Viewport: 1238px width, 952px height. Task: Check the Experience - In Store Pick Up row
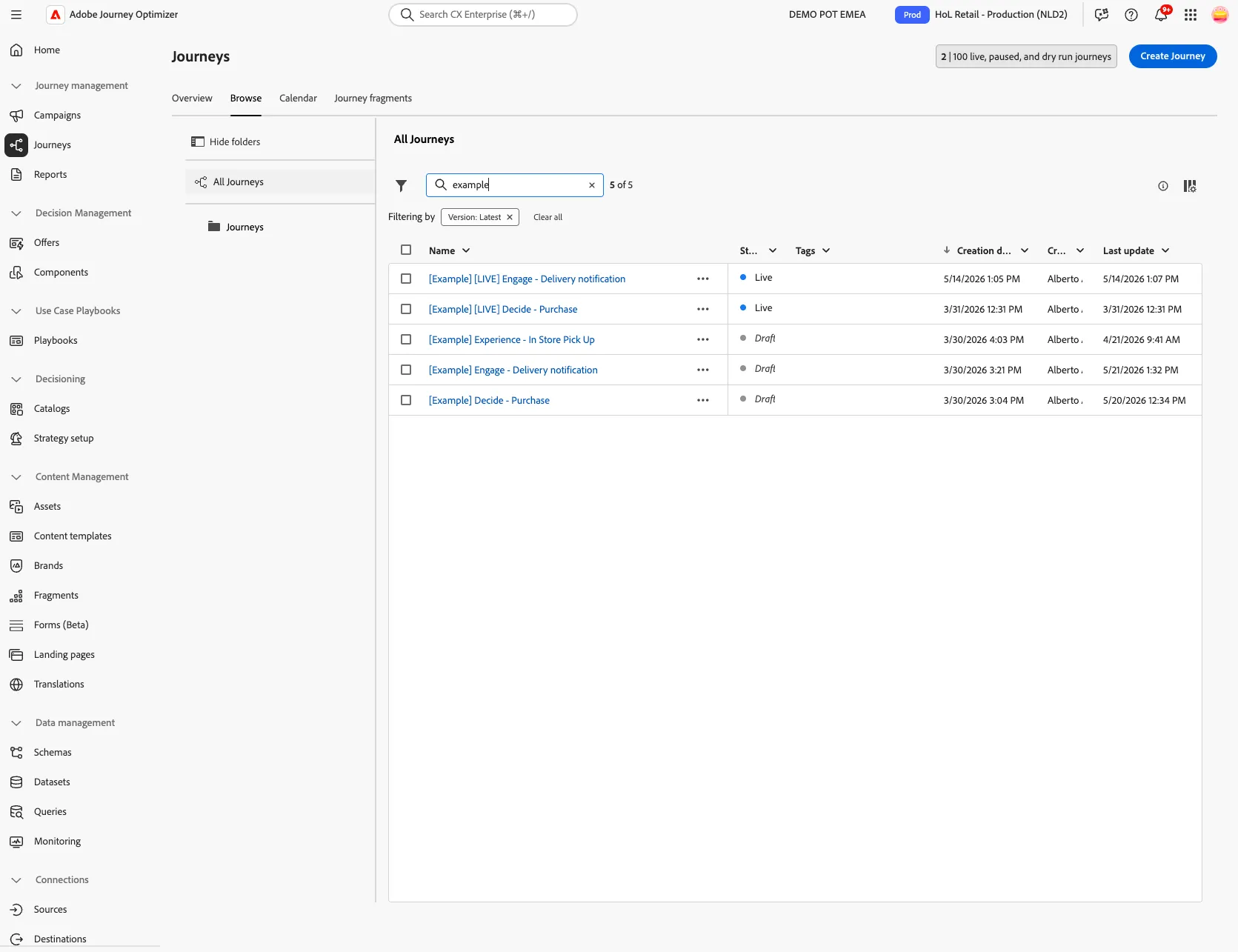click(x=406, y=339)
